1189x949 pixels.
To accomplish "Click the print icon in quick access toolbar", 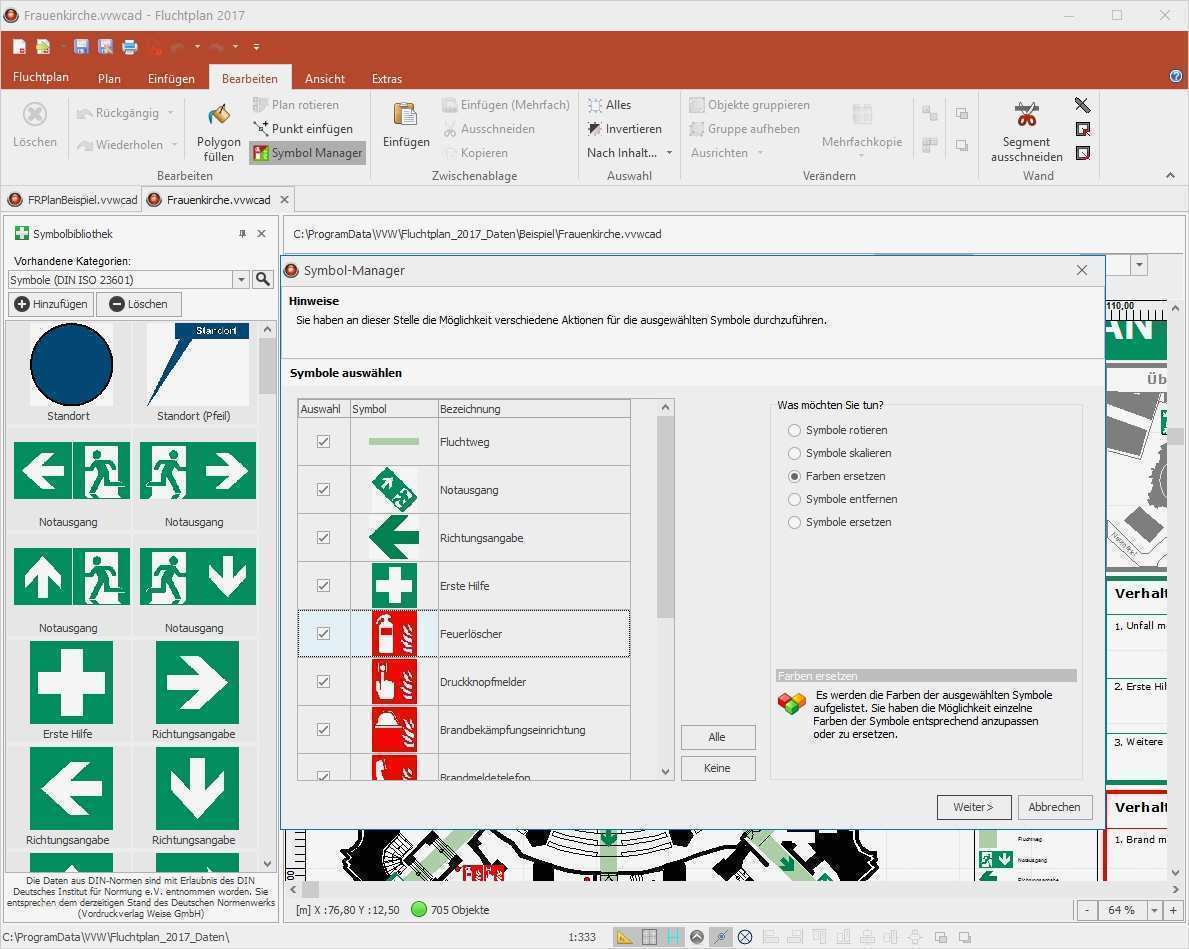I will (x=130, y=47).
